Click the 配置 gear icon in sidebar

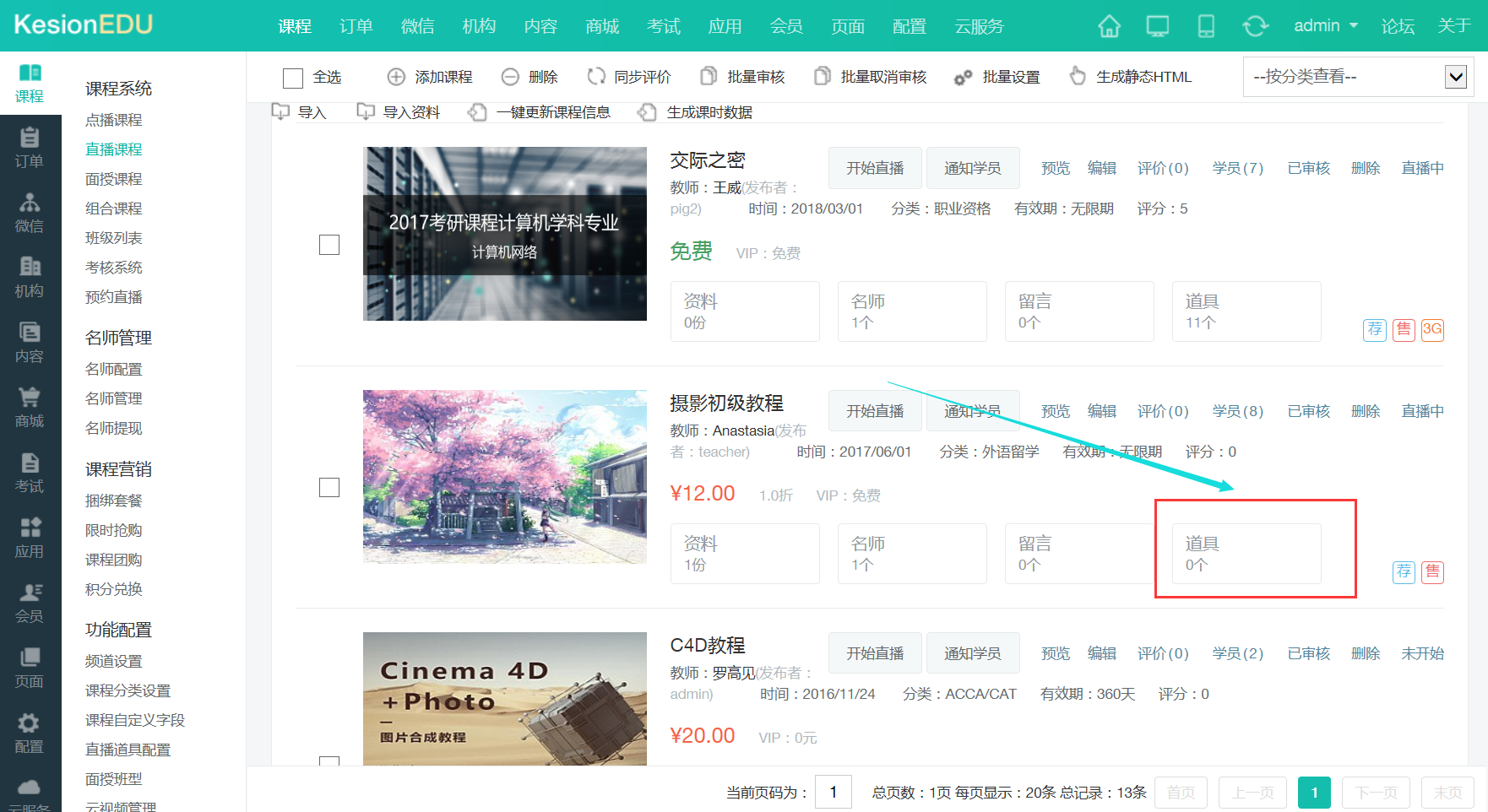(x=30, y=733)
